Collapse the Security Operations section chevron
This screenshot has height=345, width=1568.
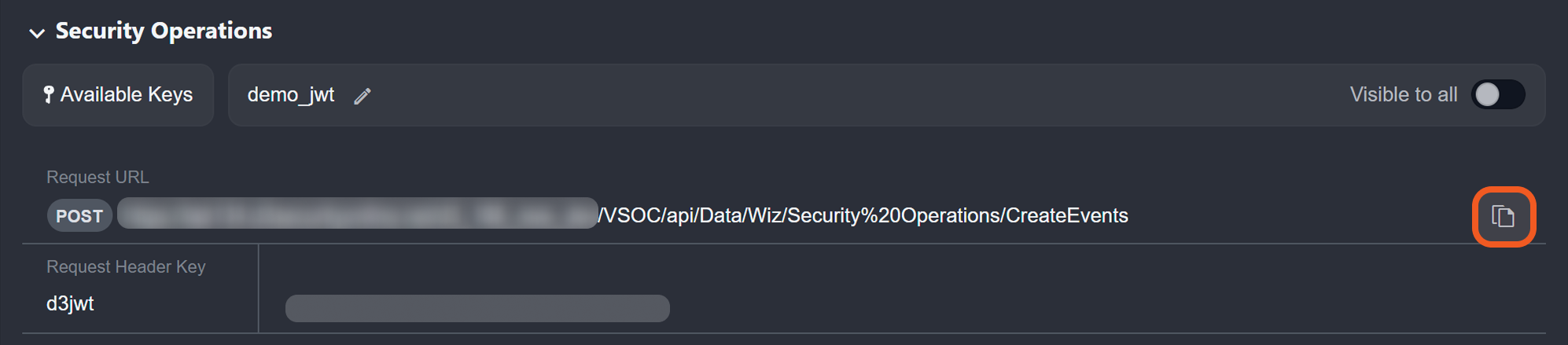coord(36,33)
